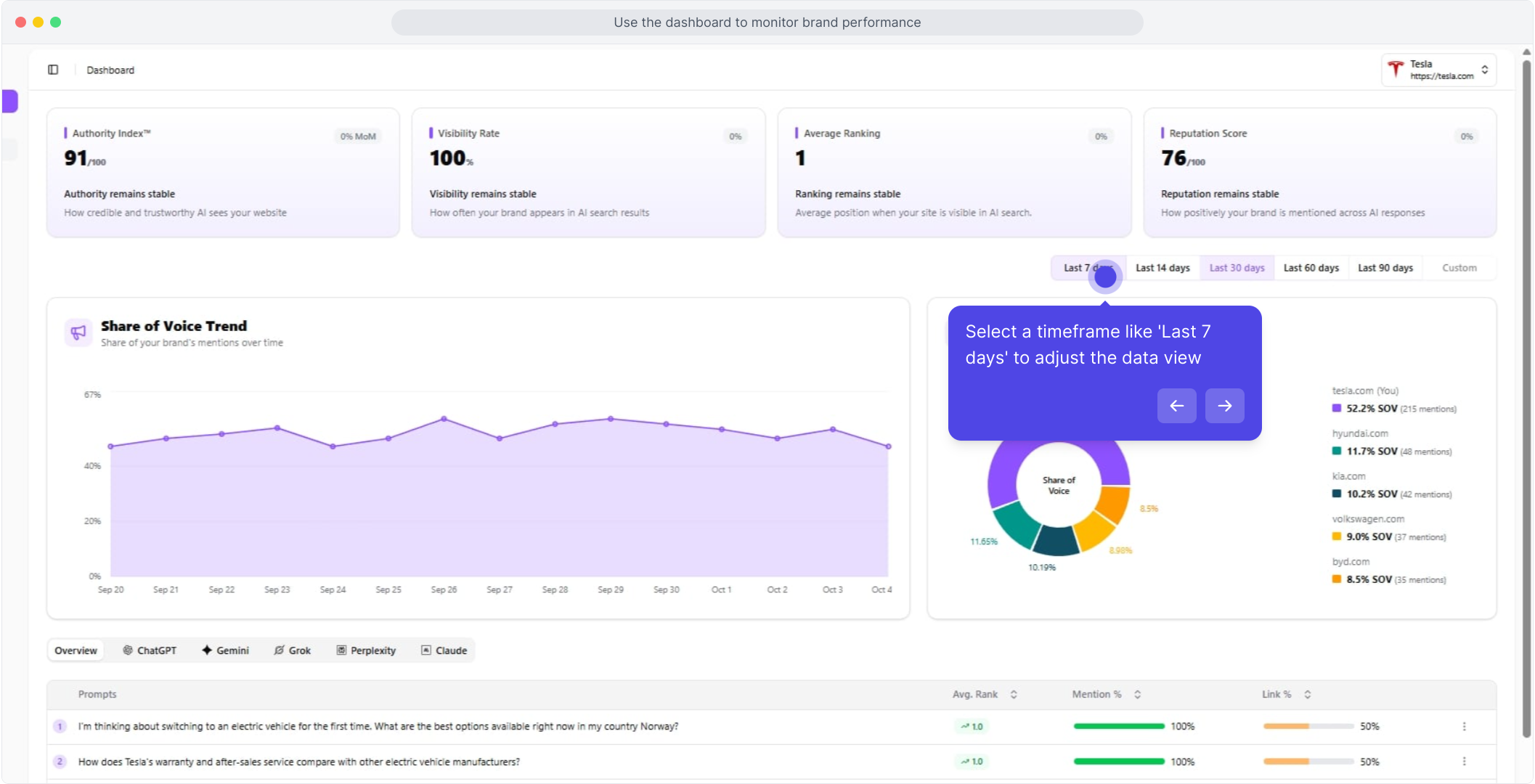Open three-dot menu for second prompt row

tap(1464, 761)
